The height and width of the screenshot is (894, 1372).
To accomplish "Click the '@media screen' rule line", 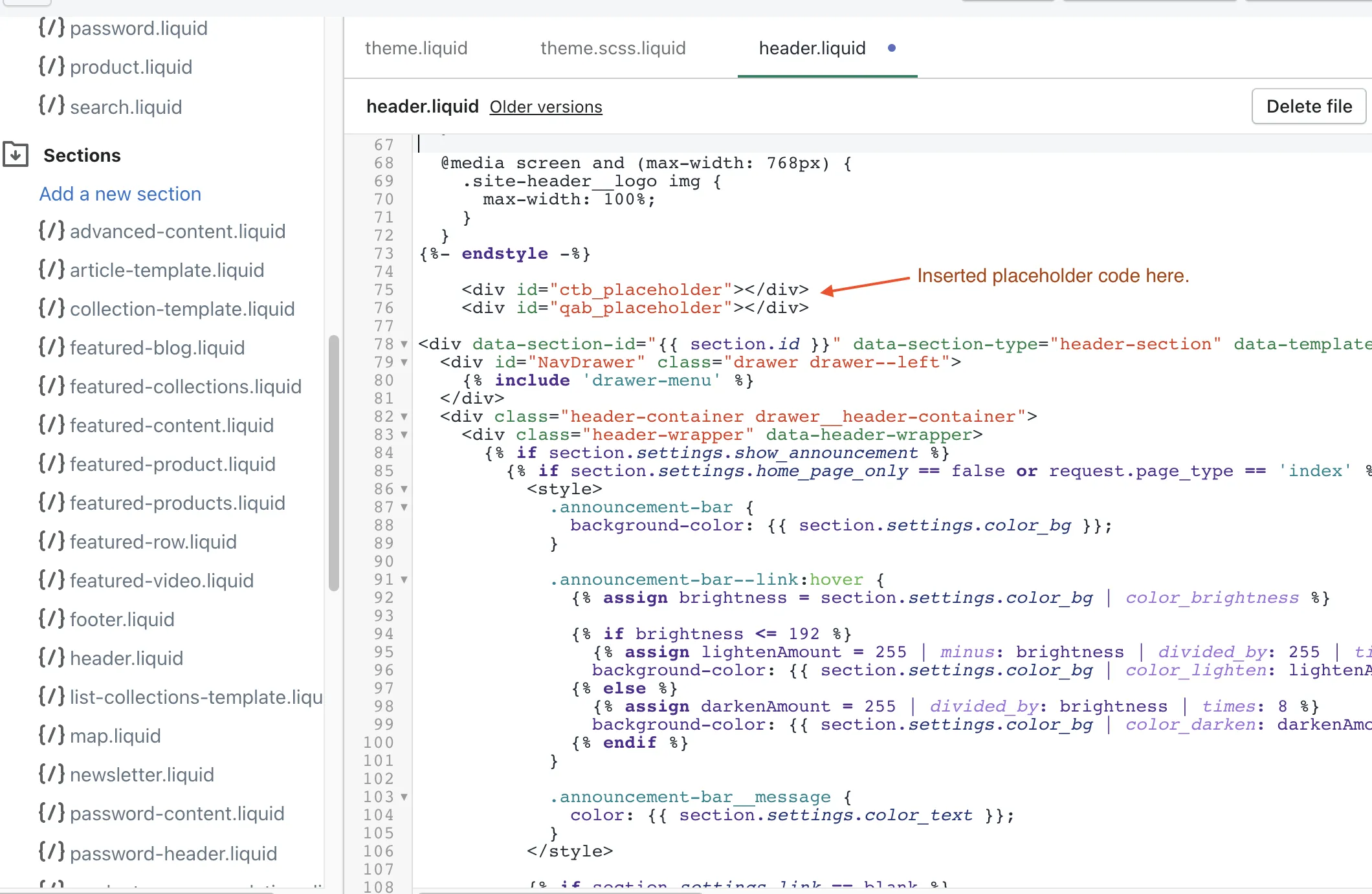I will pyautogui.click(x=646, y=163).
